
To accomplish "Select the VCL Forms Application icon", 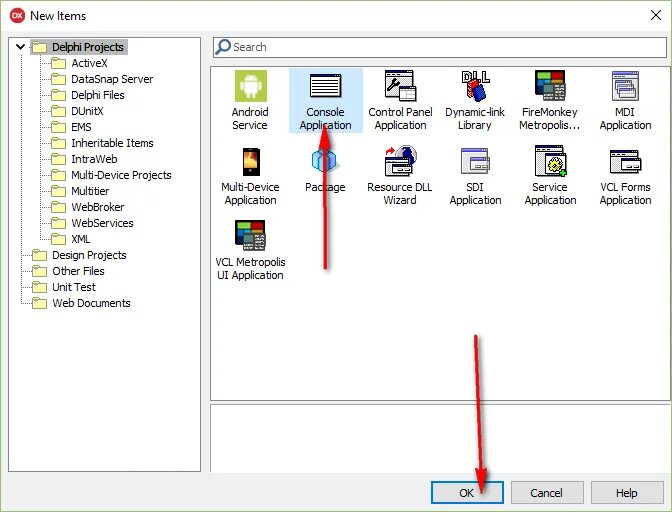I will tap(625, 162).
